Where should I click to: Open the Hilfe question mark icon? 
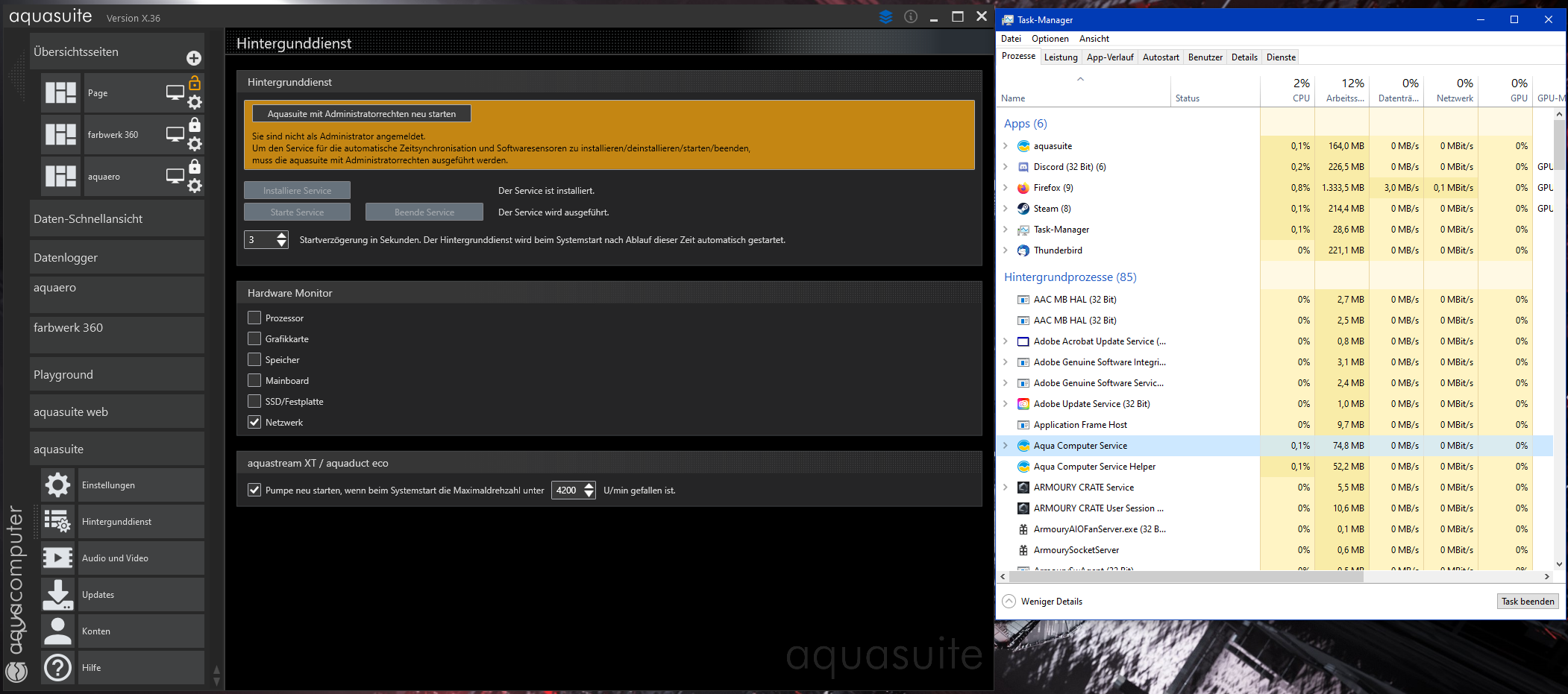[57, 668]
